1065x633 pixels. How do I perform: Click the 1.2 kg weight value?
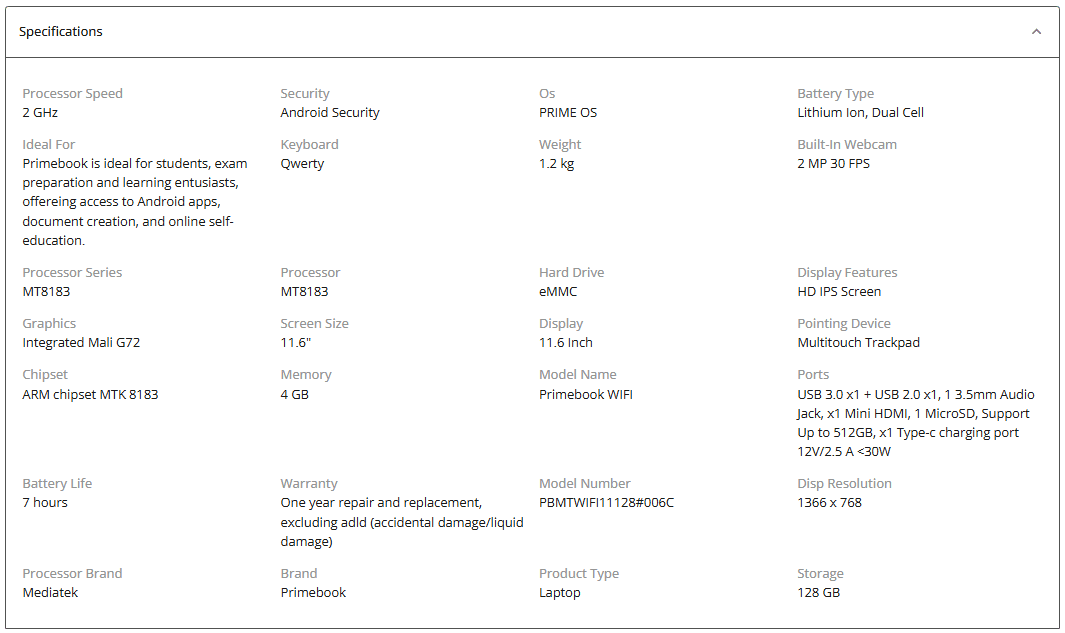tap(556, 164)
